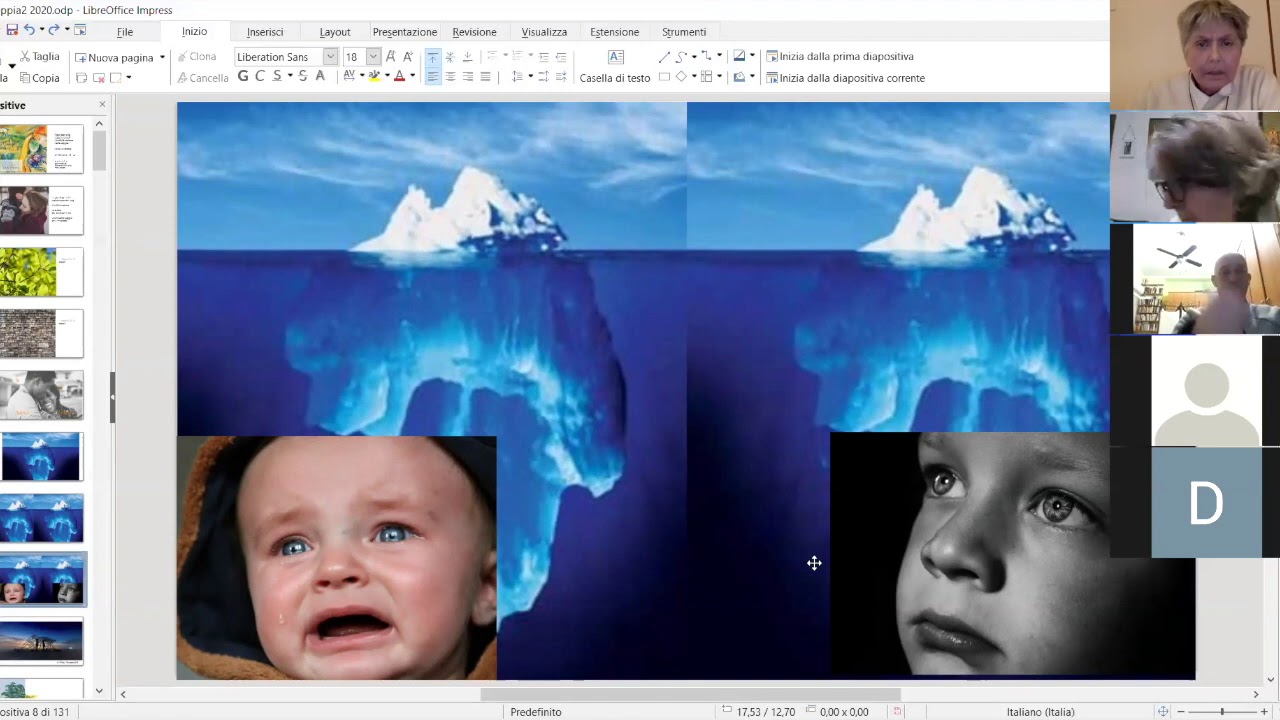This screenshot has height=720, width=1280.
Task: Clear formatting with Cancella
Action: [202, 78]
